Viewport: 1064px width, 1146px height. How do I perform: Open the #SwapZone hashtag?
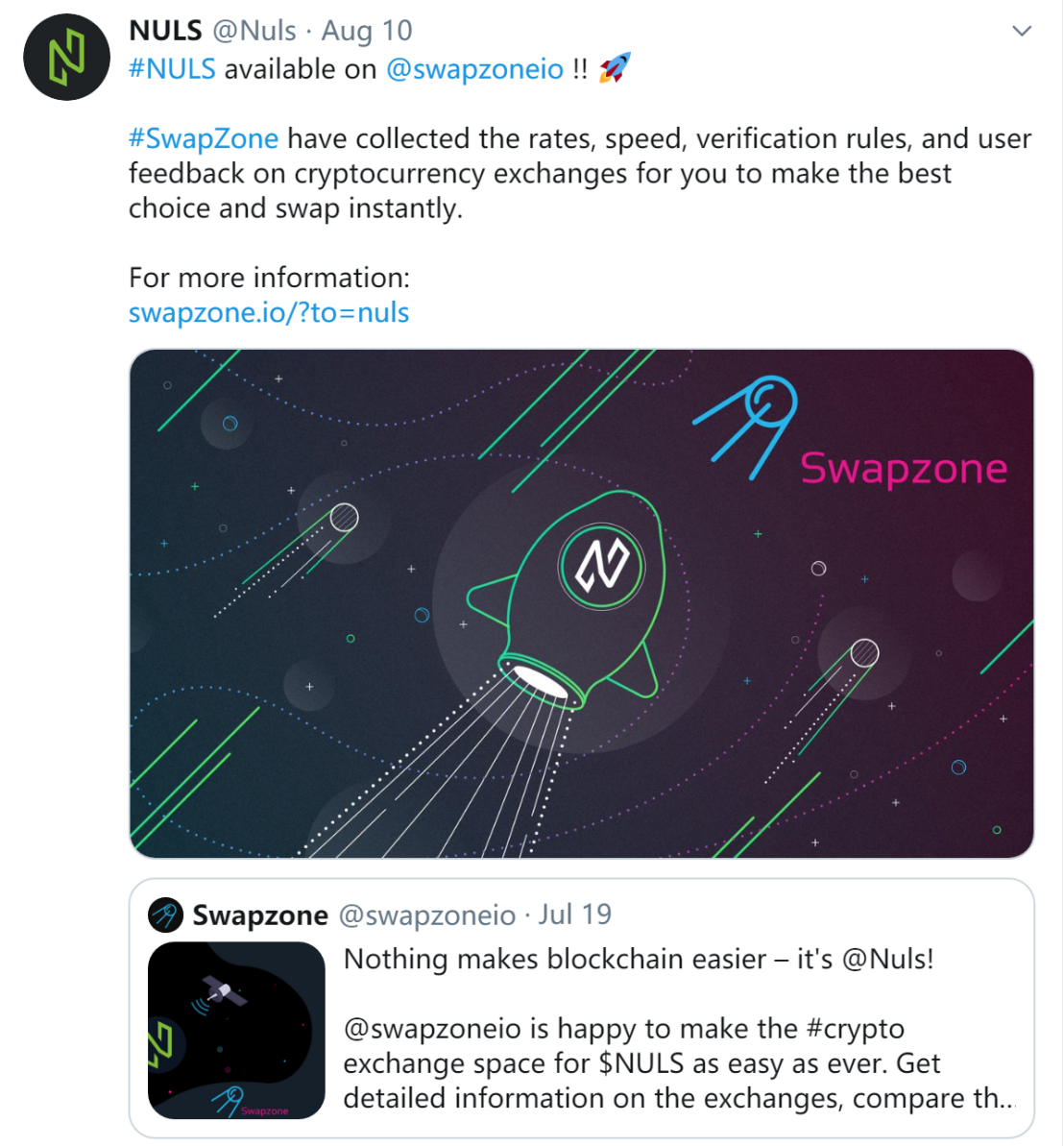point(204,139)
